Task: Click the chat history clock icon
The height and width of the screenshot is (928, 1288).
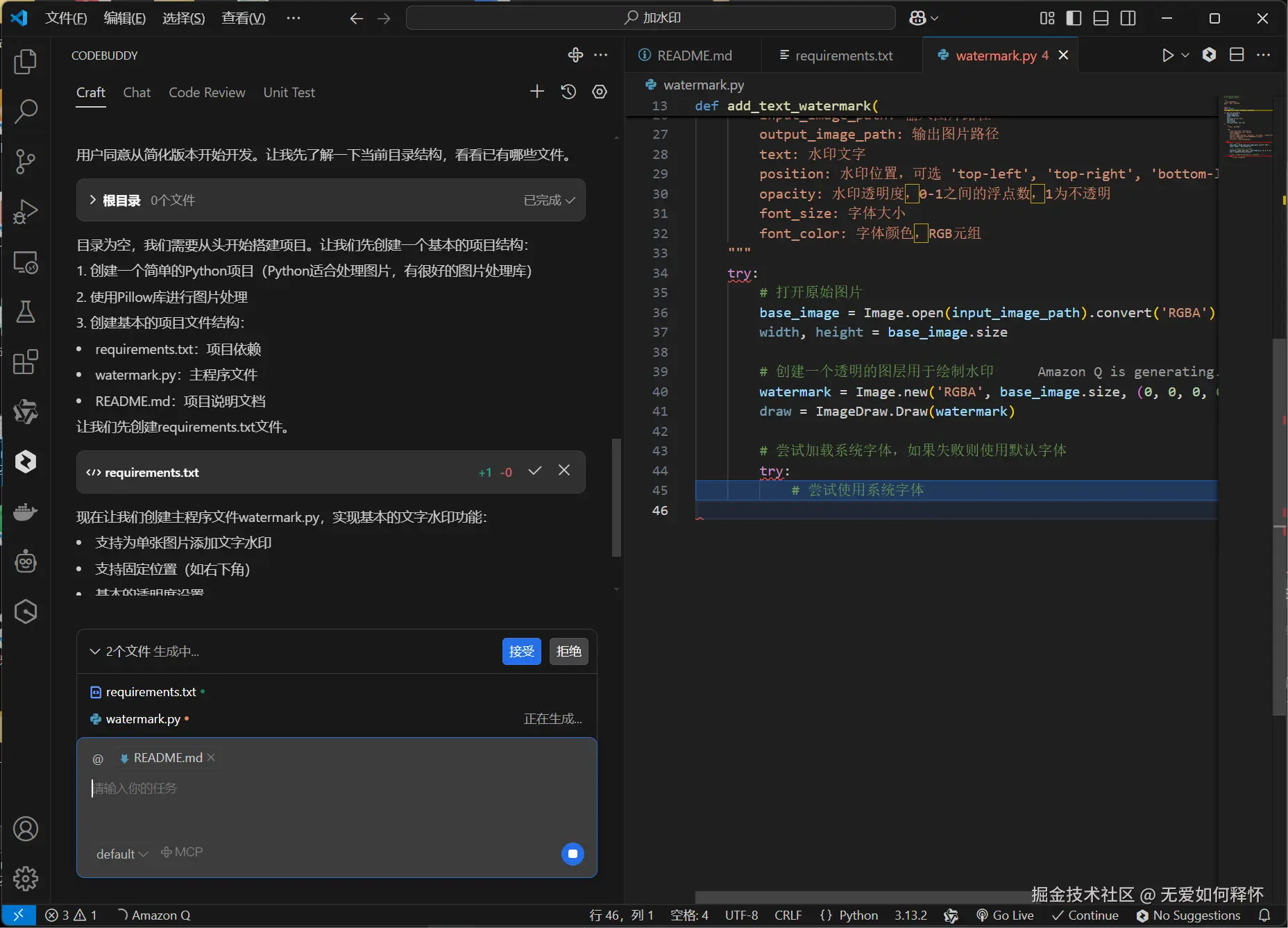Action: coord(568,92)
